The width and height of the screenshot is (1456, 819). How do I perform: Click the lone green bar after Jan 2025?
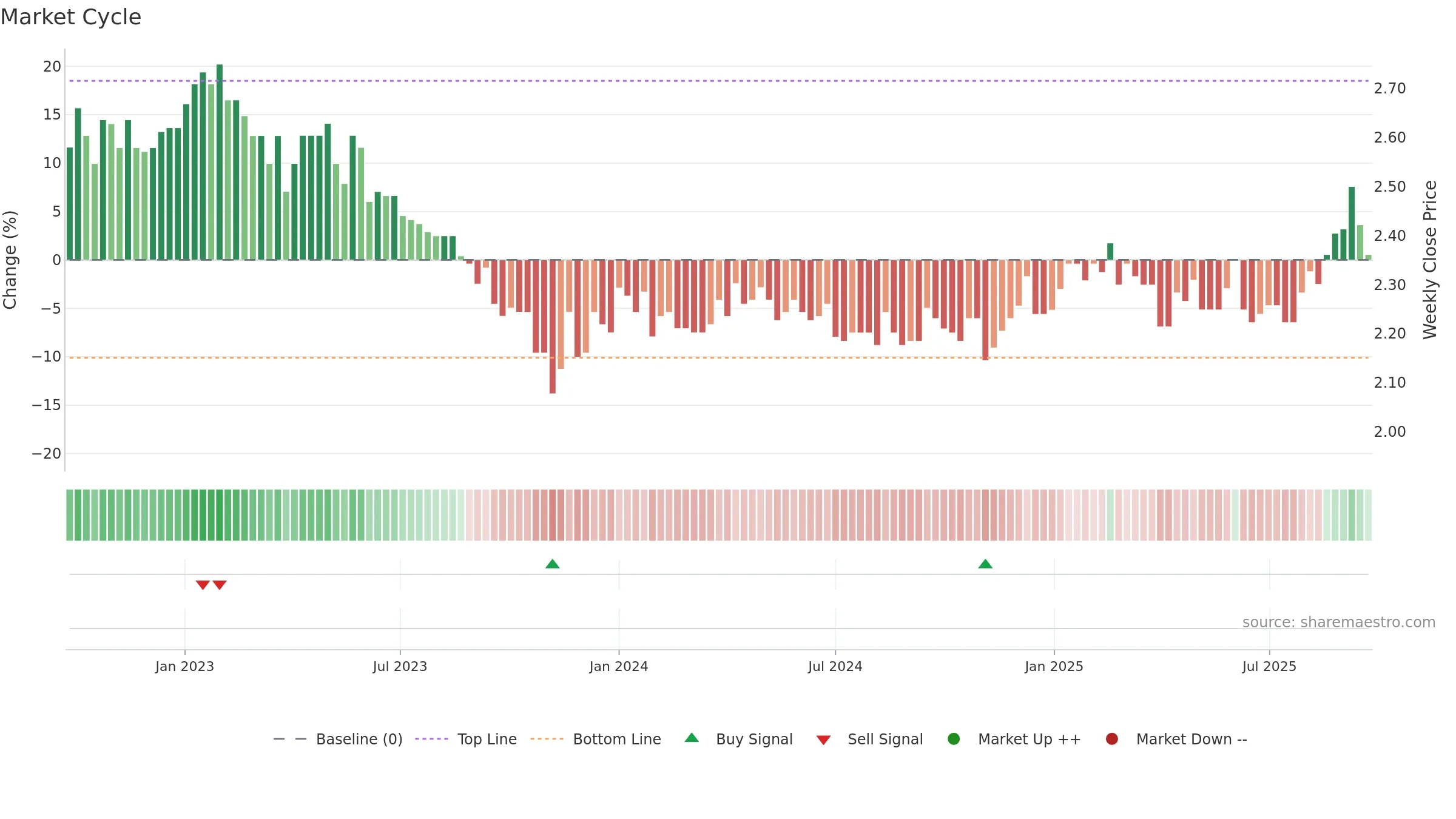click(1110, 251)
